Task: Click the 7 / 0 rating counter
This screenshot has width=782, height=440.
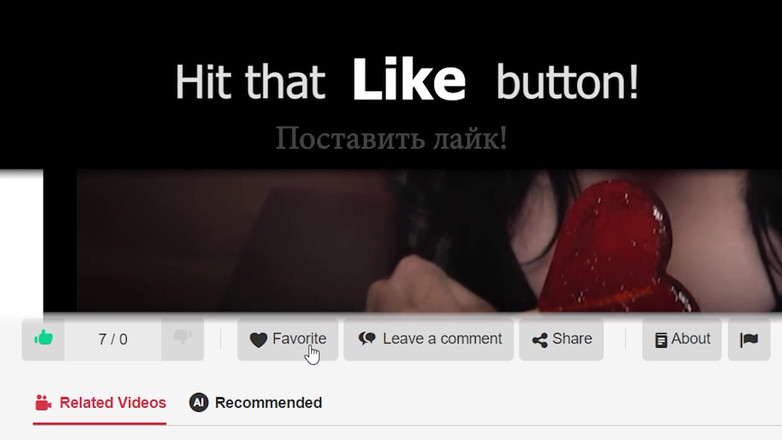Action: click(113, 339)
